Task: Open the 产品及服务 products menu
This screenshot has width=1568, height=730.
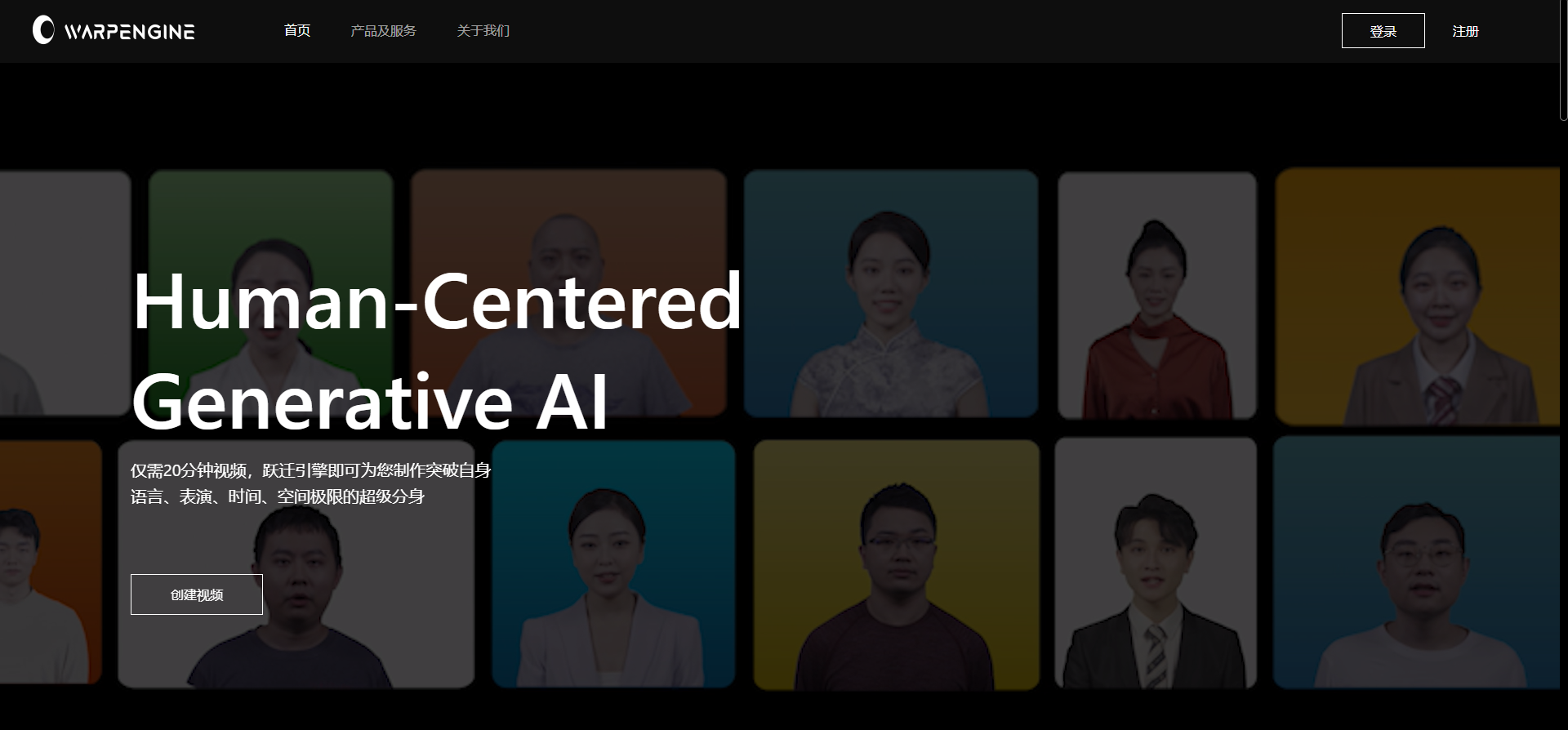Action: (383, 31)
